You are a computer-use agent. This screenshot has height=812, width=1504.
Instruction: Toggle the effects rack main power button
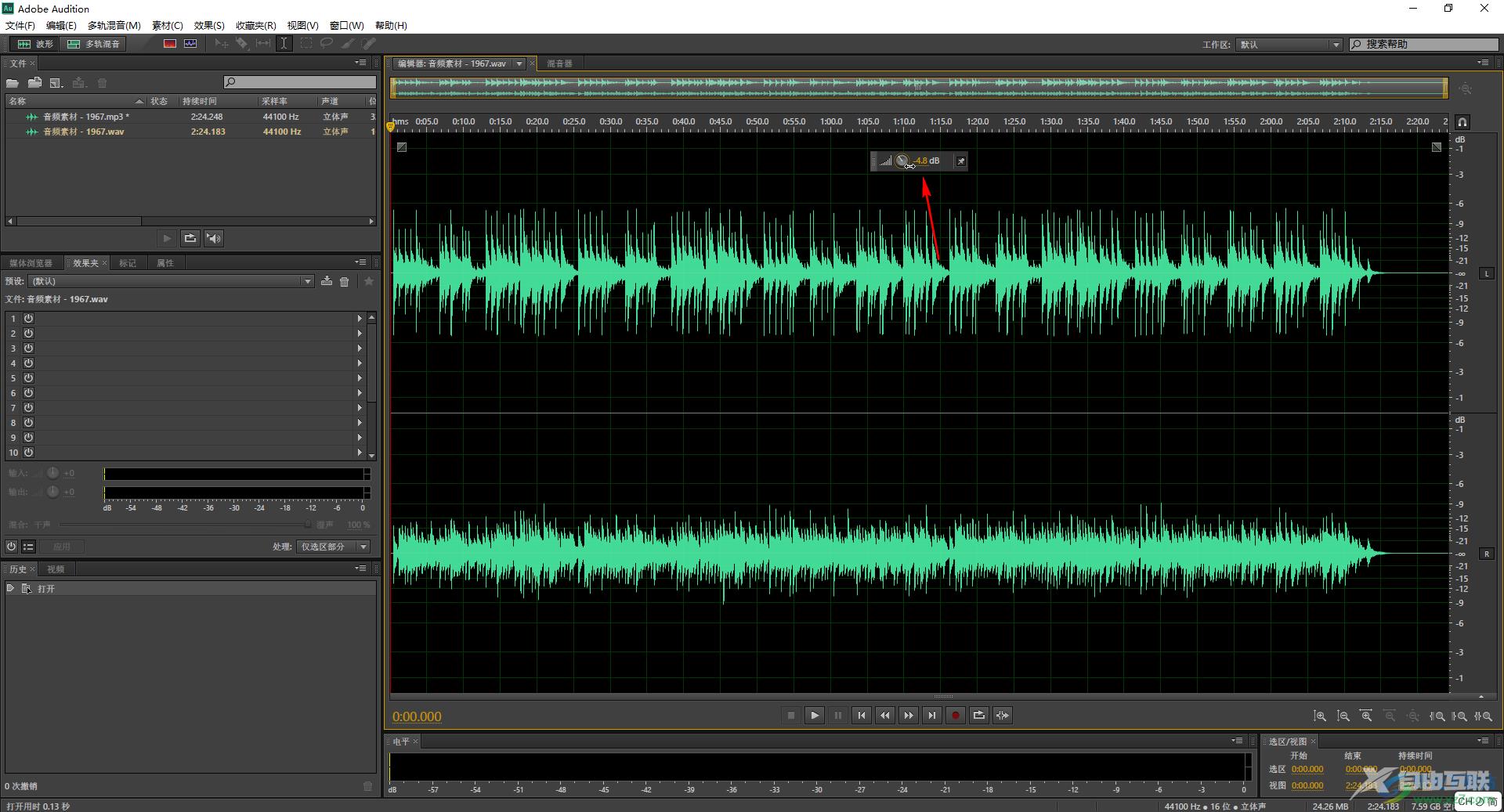12,547
